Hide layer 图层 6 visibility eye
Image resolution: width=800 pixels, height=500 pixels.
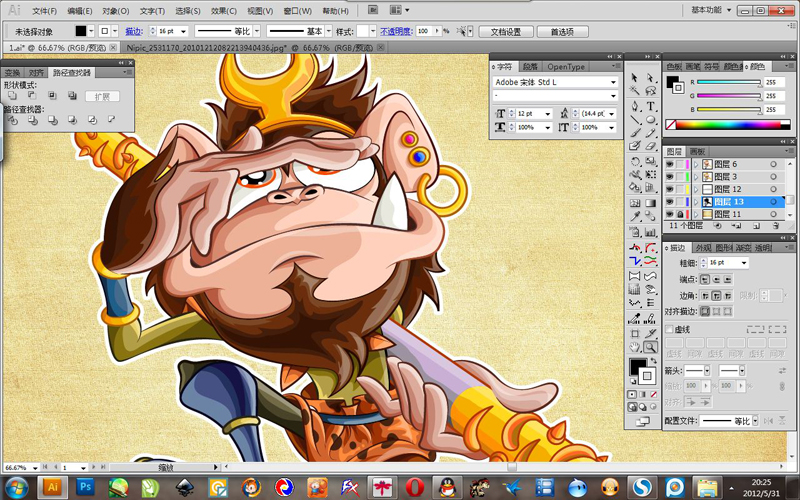(x=669, y=164)
